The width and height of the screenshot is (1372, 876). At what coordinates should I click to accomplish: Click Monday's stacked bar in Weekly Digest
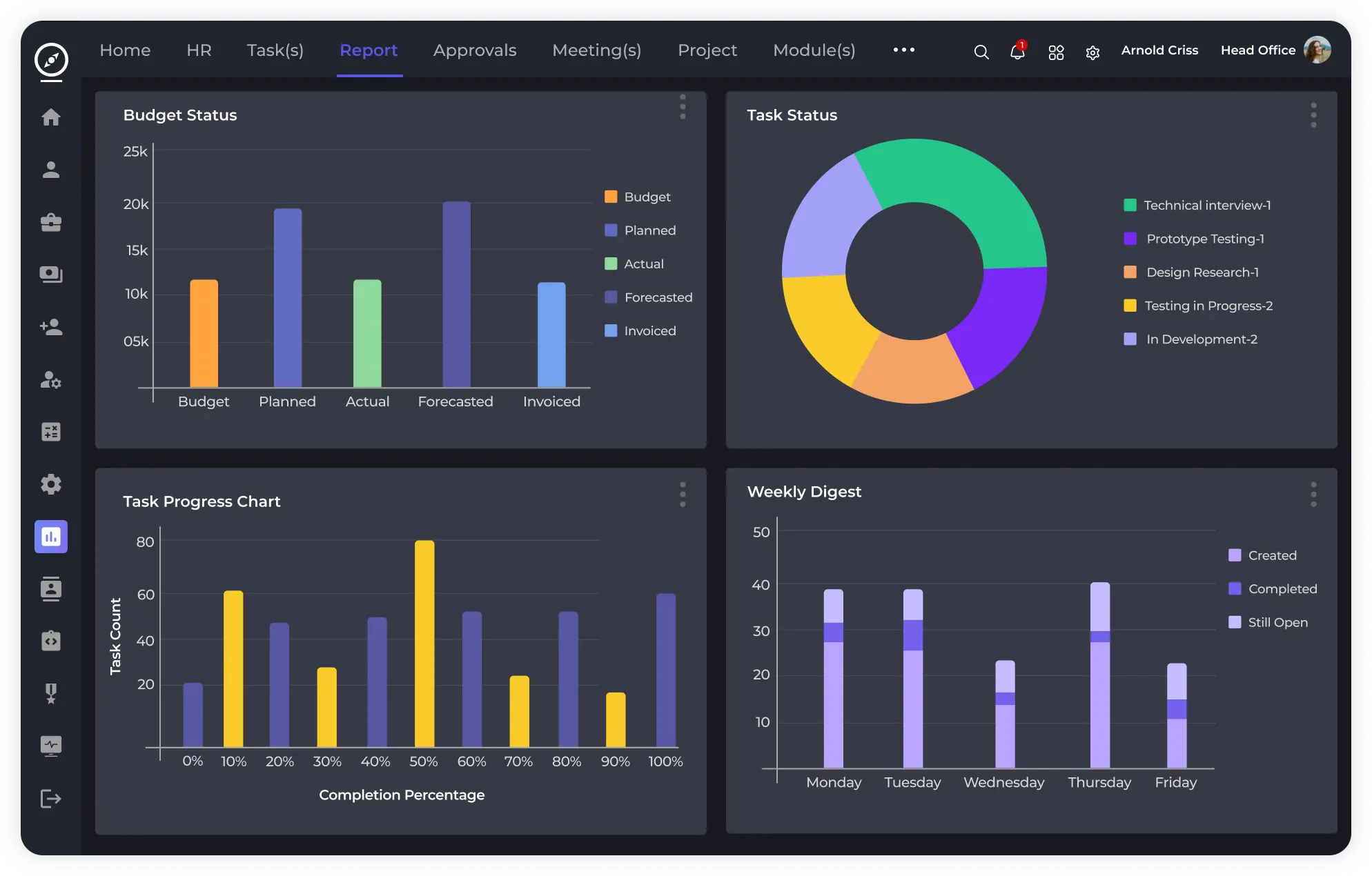tap(833, 678)
